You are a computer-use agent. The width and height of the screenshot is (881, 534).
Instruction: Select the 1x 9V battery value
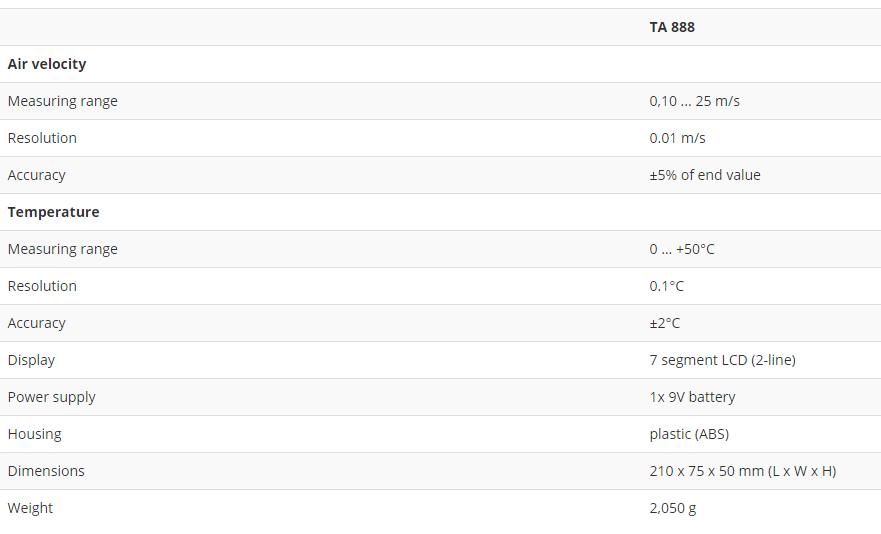pyautogui.click(x=692, y=397)
